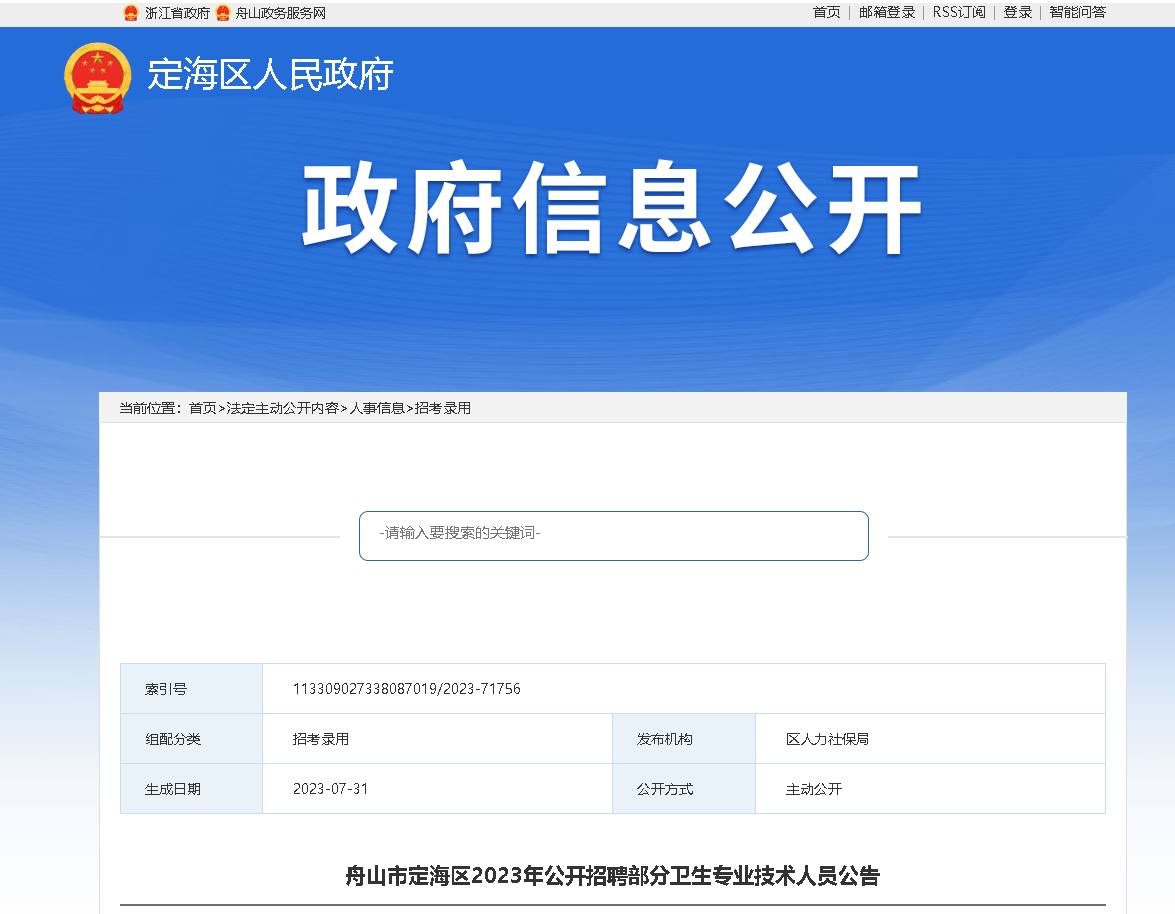Click the 公开方式 label cell
Screen dimensions: 1175x914
pyautogui.click(x=683, y=789)
